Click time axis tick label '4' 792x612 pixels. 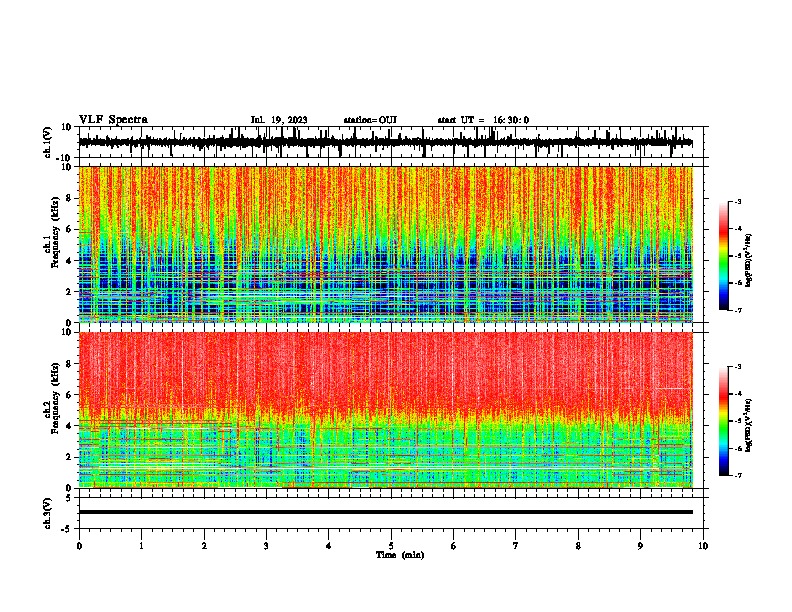pos(329,546)
